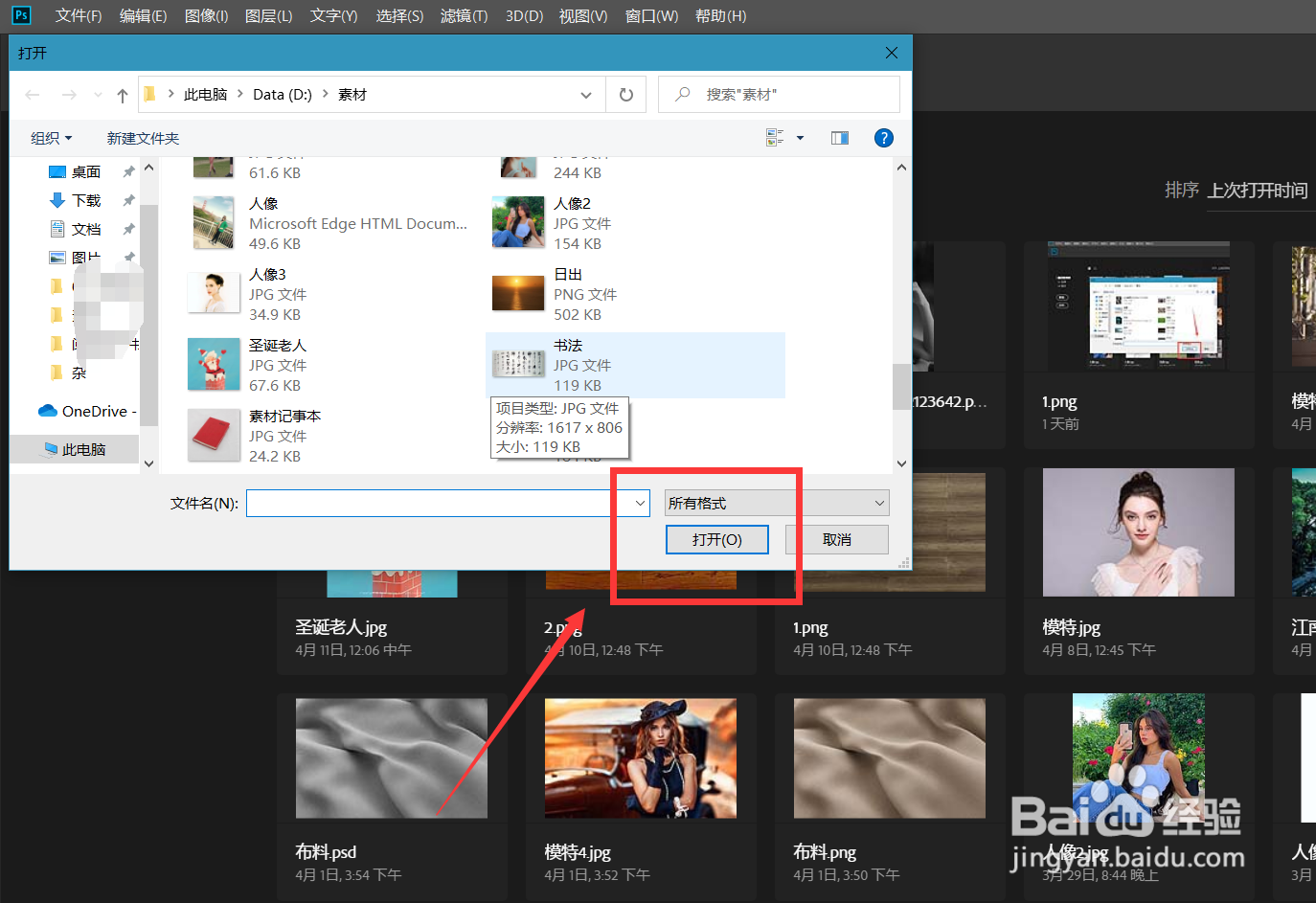This screenshot has width=1316, height=903.
Task: Open dialog help question icon
Action: pyautogui.click(x=884, y=138)
